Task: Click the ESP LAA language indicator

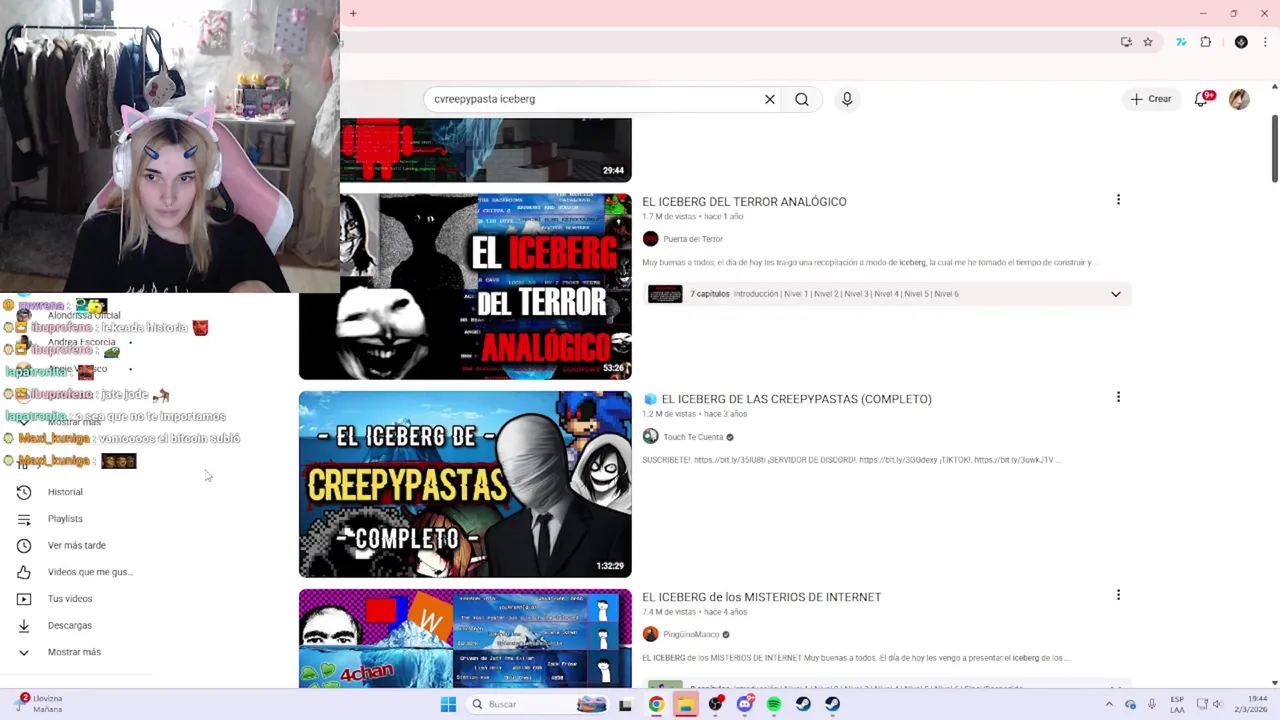Action: [1177, 704]
